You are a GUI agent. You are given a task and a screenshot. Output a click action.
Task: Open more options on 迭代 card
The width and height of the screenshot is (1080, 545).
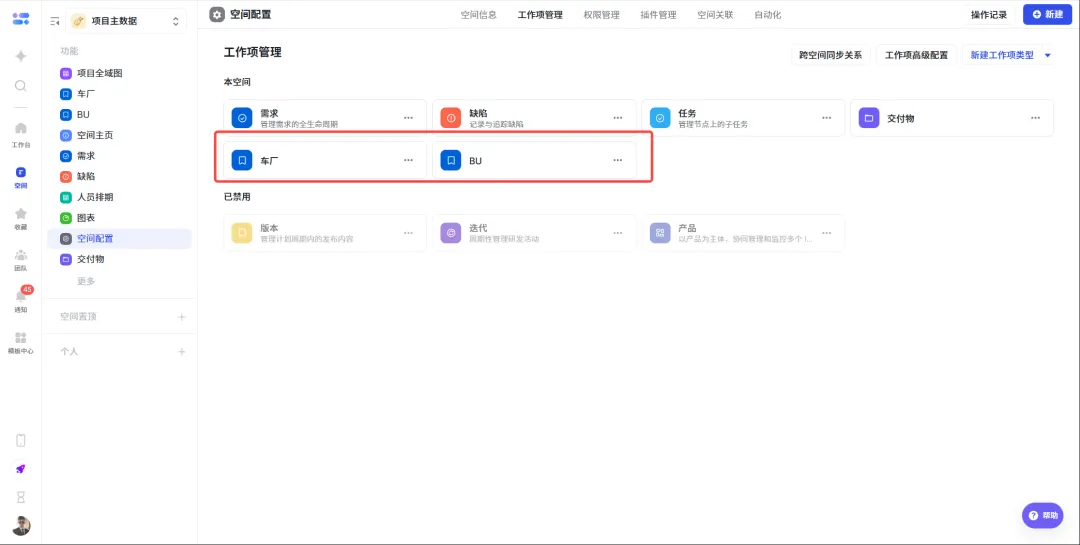point(618,233)
